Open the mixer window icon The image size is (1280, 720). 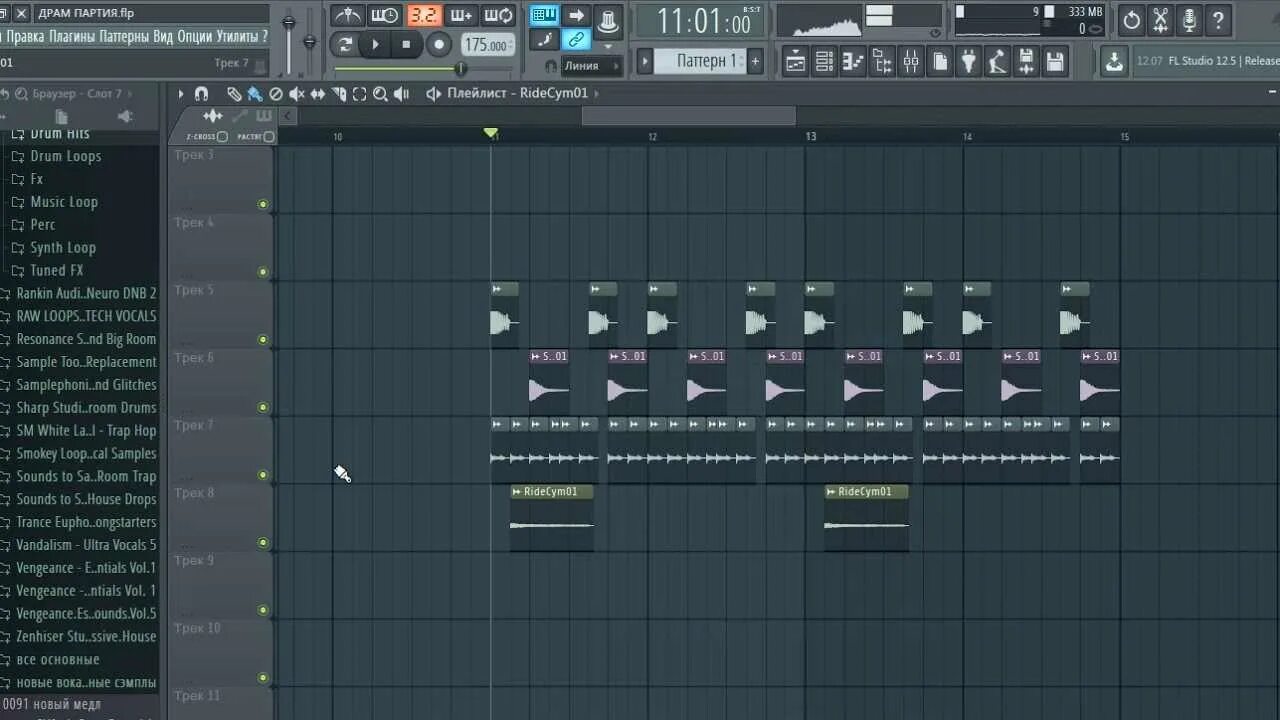(x=911, y=61)
